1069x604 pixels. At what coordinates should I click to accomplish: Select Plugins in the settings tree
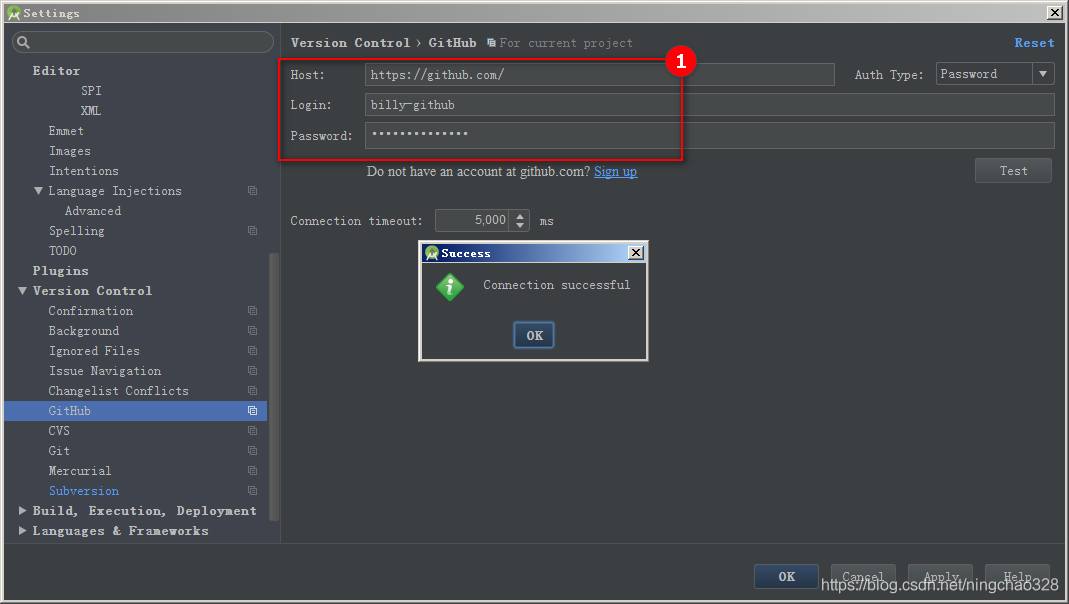tap(61, 271)
